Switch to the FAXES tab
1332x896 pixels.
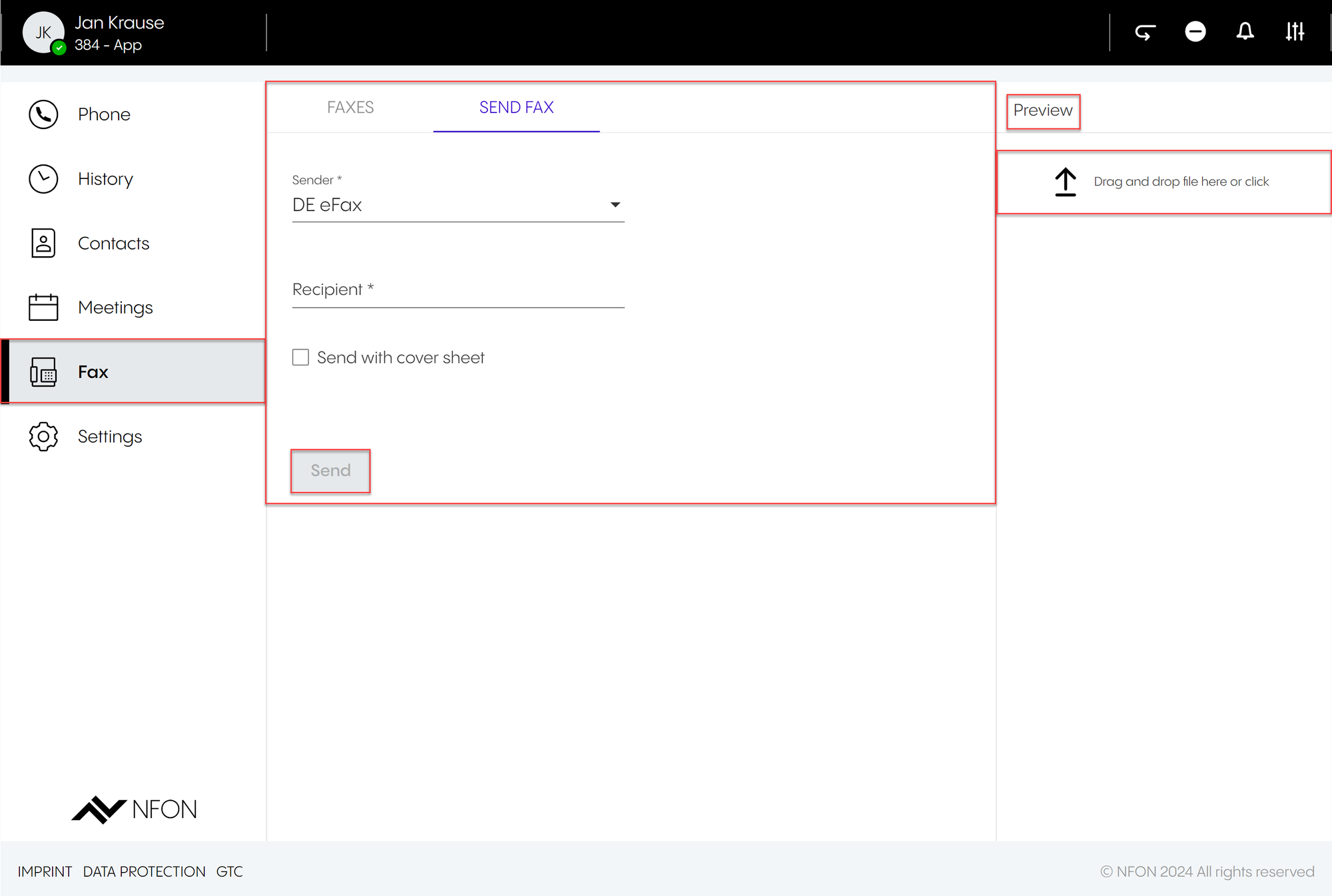pos(350,107)
